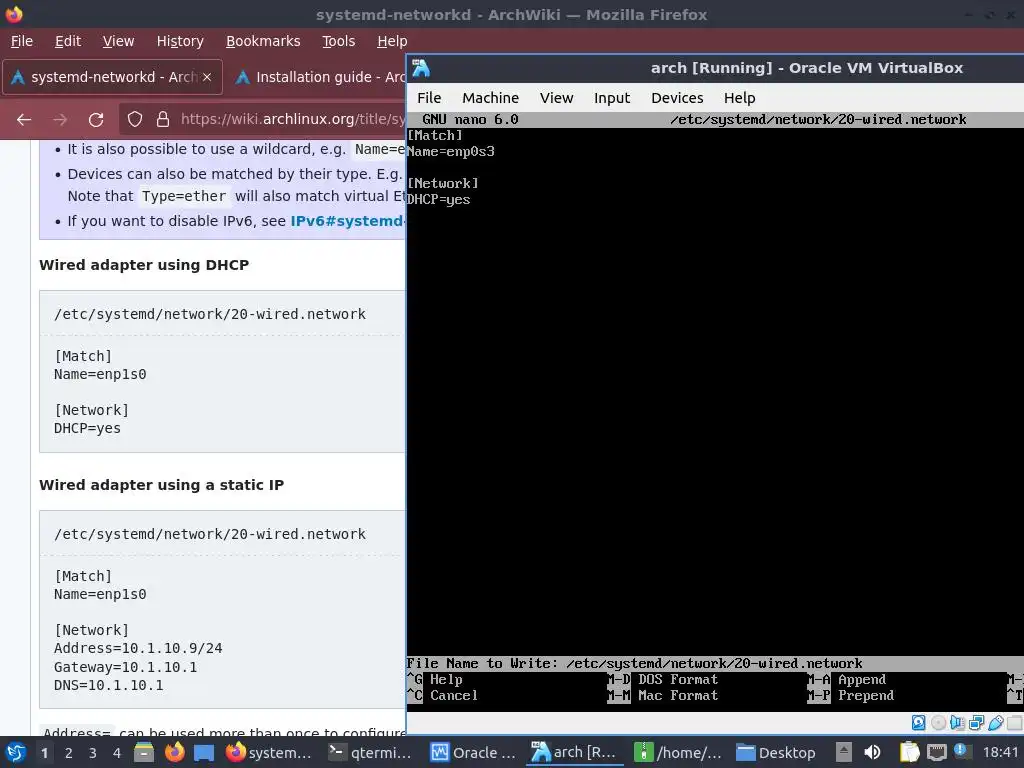This screenshot has width=1024, height=768.
Task: Open Firefox Help menu
Action: (x=392, y=41)
